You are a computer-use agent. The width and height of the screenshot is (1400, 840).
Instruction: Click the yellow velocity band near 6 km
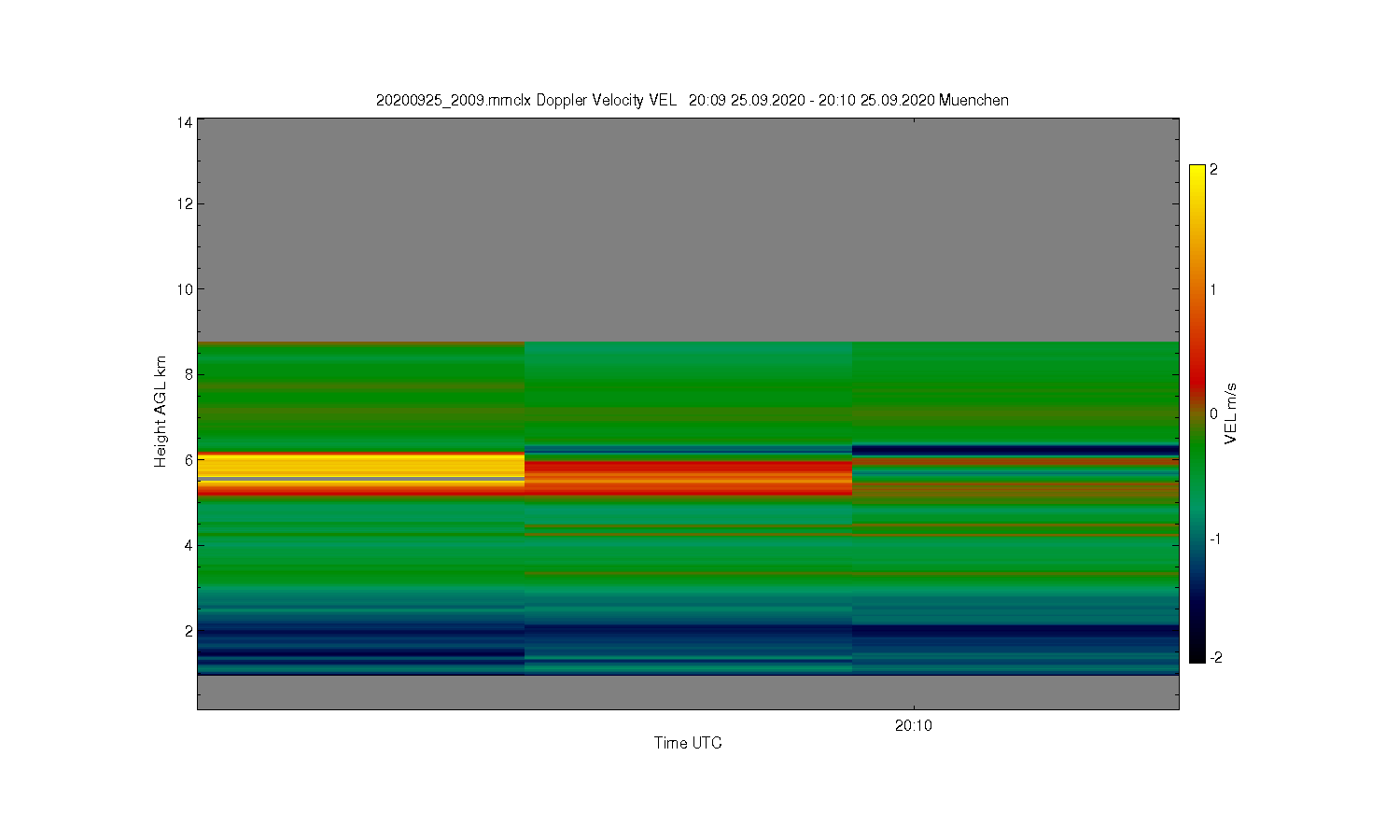[x=361, y=465]
